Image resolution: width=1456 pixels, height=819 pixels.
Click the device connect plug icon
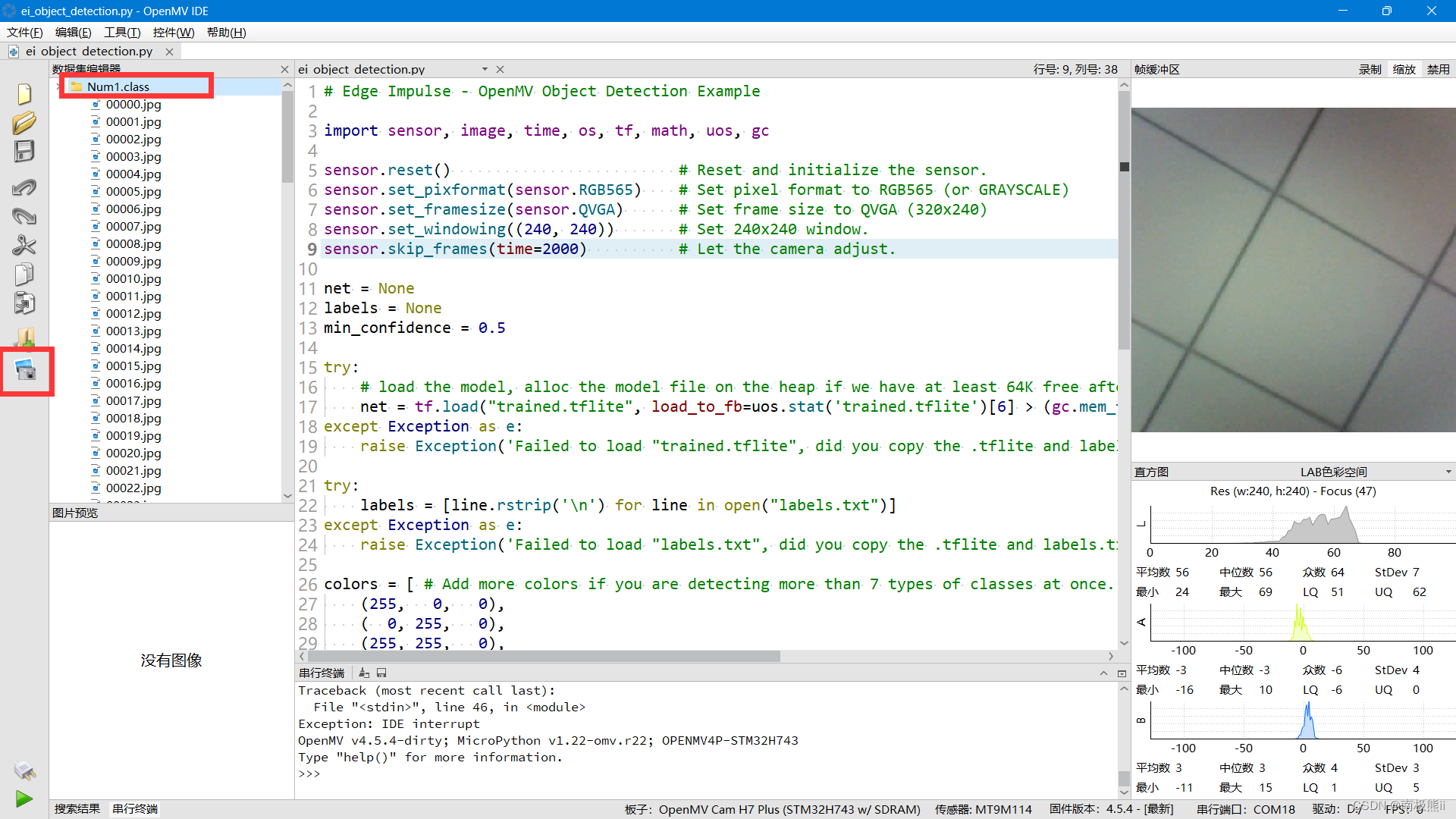[x=24, y=770]
